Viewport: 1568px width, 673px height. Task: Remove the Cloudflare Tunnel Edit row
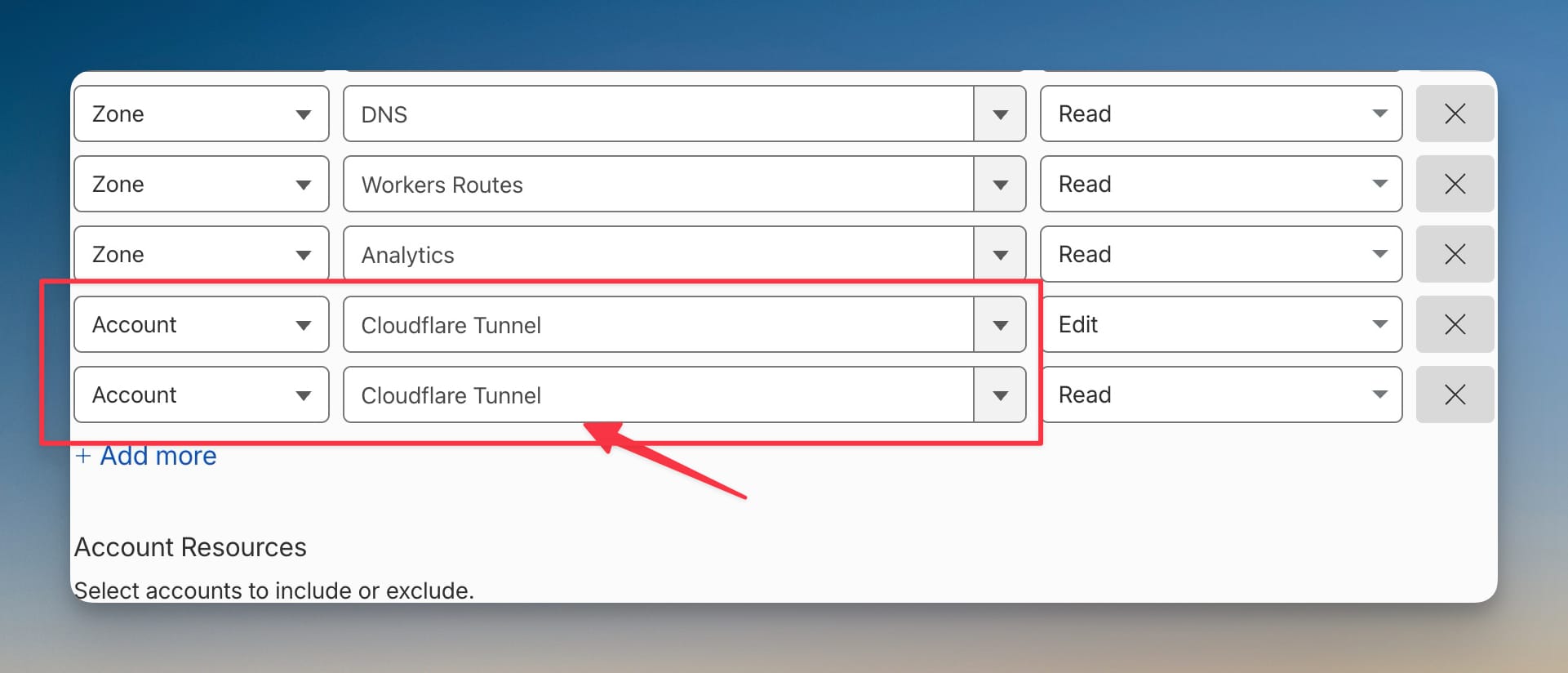pos(1455,324)
